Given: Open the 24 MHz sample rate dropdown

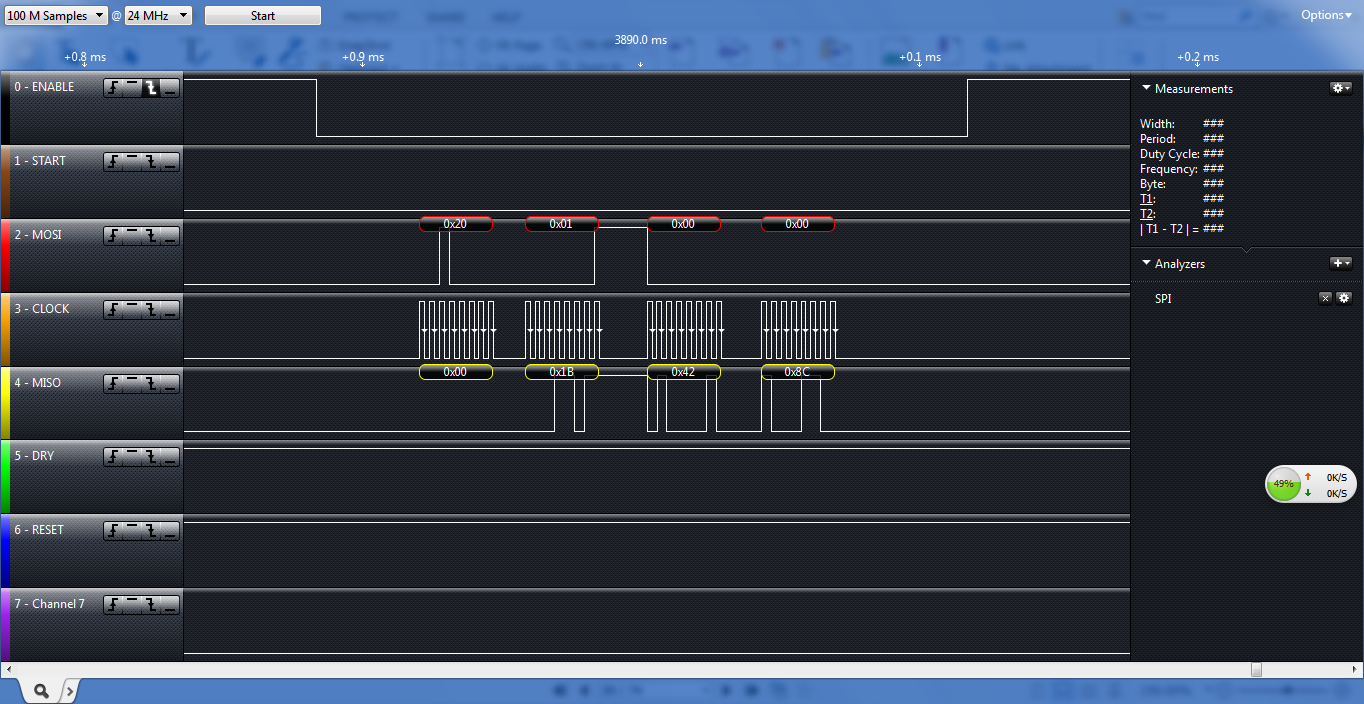Looking at the screenshot, I should 158,16.
